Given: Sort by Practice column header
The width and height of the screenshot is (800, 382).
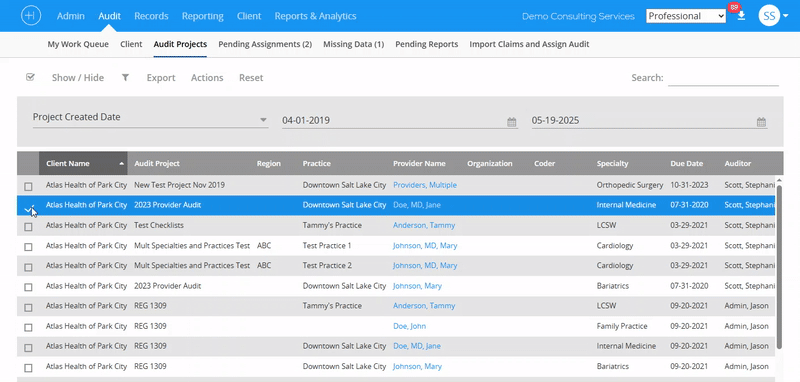Looking at the screenshot, I should point(316,164).
